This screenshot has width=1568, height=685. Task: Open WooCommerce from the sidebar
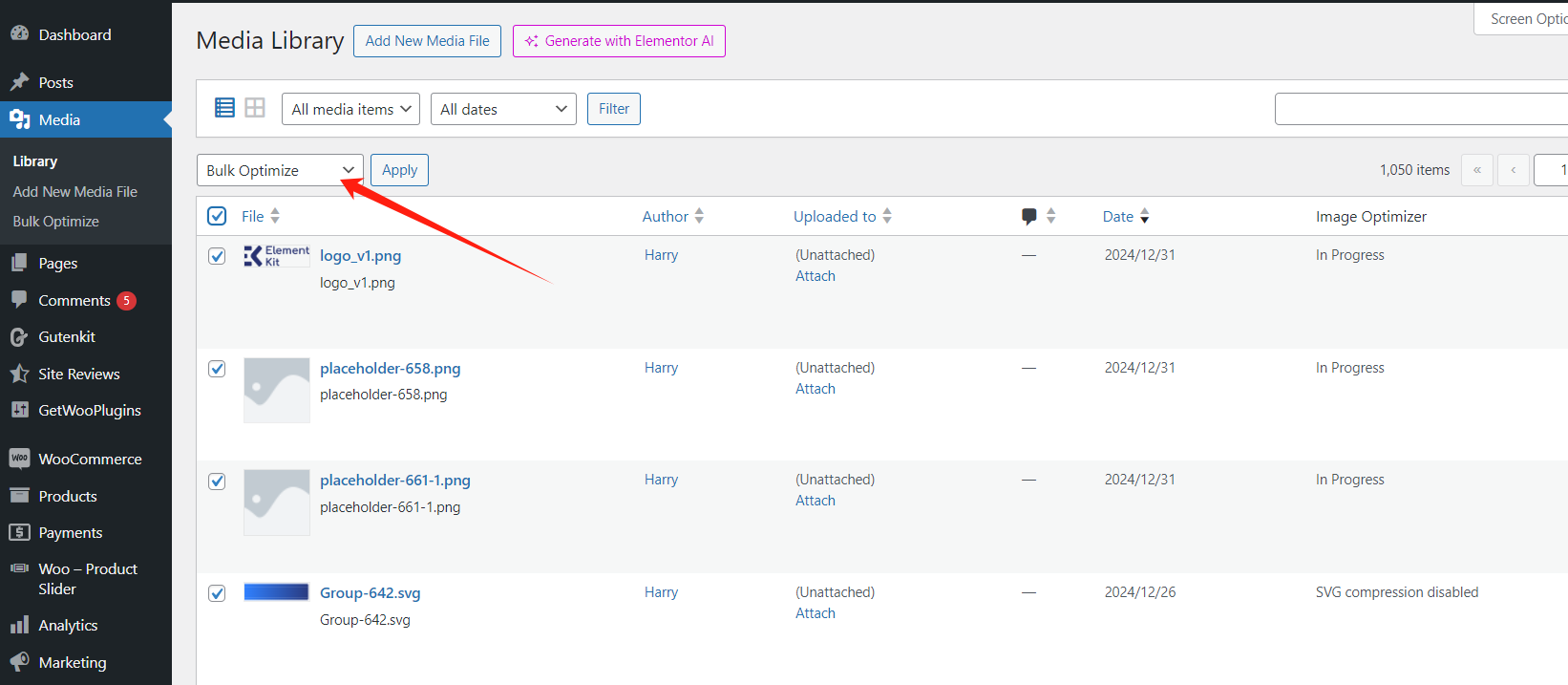tap(90, 459)
